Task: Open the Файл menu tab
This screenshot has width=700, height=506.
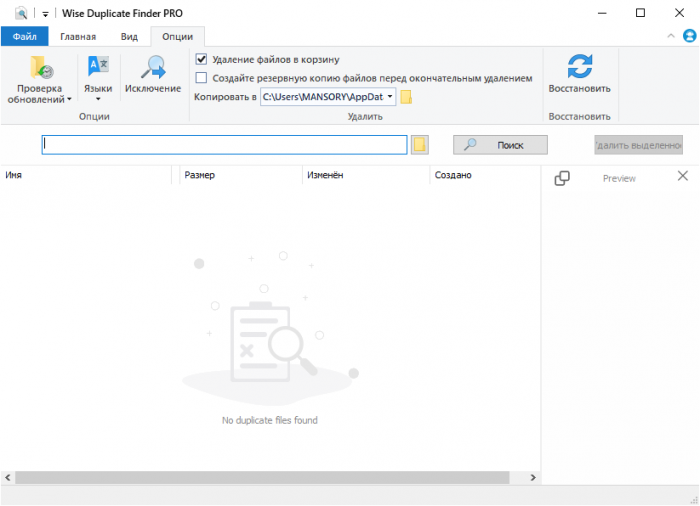Action: point(25,36)
